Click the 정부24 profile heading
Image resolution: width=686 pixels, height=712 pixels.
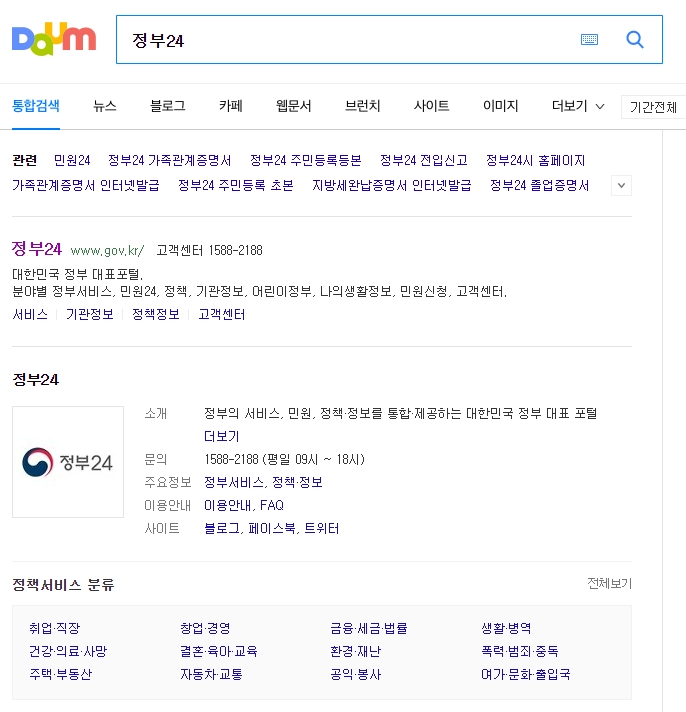(x=36, y=380)
